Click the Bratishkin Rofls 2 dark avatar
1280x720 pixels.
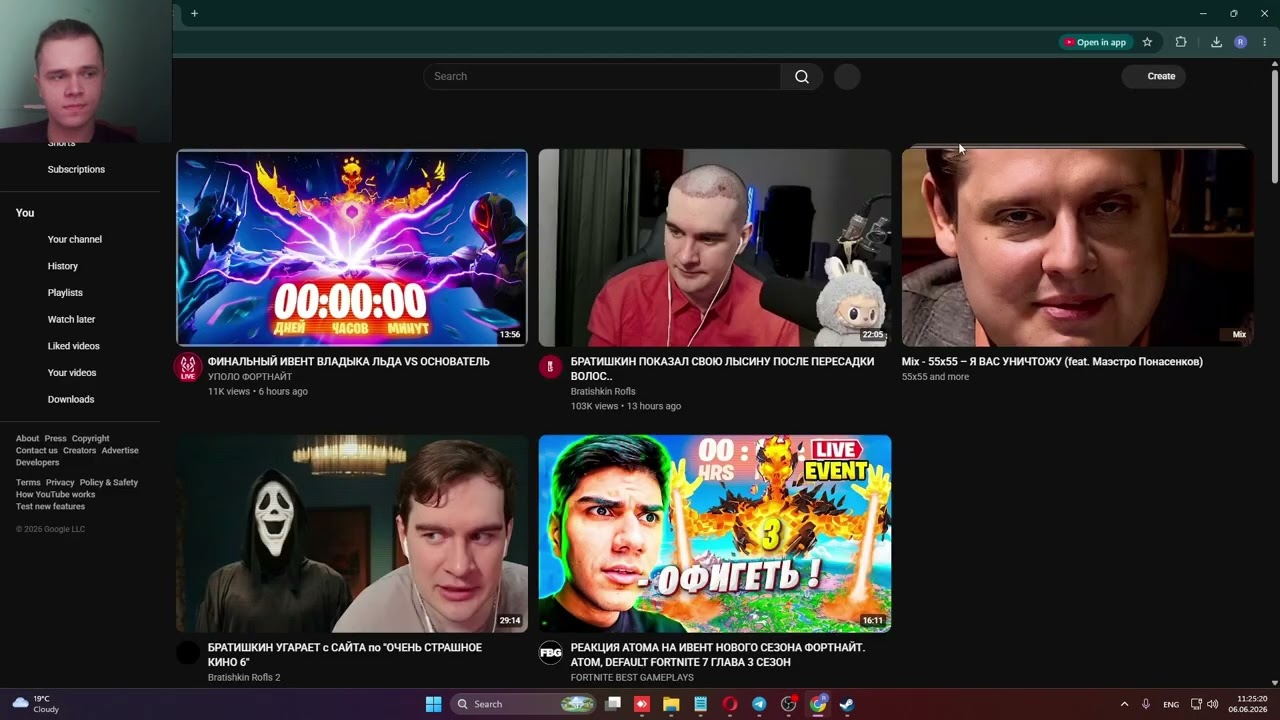click(x=188, y=653)
